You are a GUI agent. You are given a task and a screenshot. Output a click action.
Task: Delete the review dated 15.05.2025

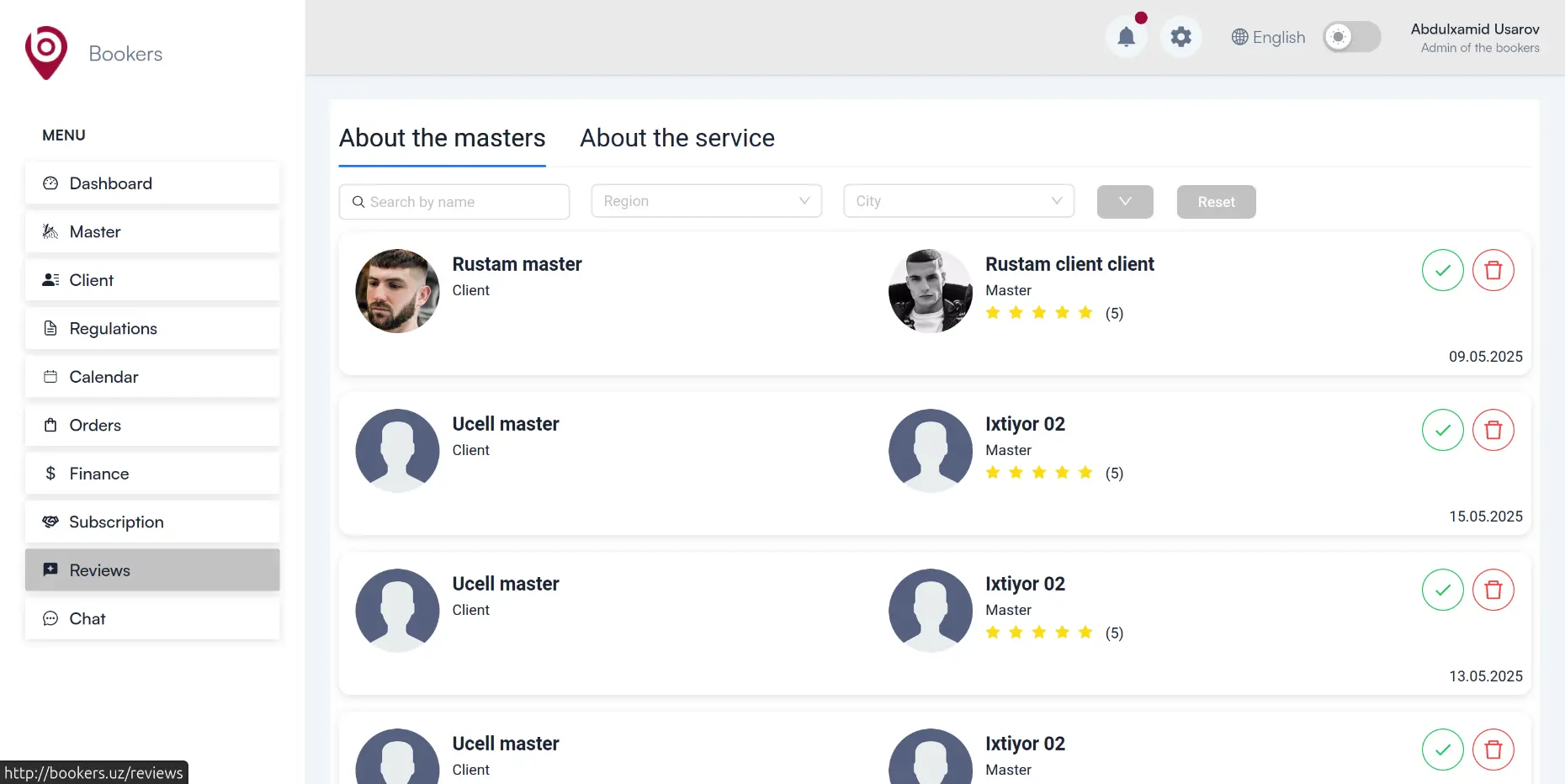(x=1493, y=430)
